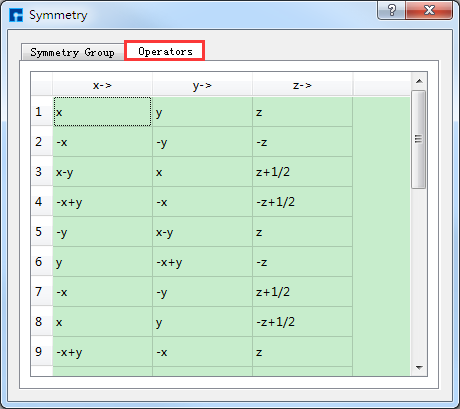Click the y cell in row 6

102,261
